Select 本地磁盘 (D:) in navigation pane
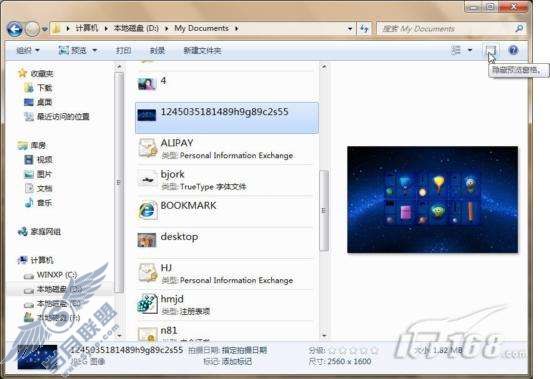 (53, 289)
